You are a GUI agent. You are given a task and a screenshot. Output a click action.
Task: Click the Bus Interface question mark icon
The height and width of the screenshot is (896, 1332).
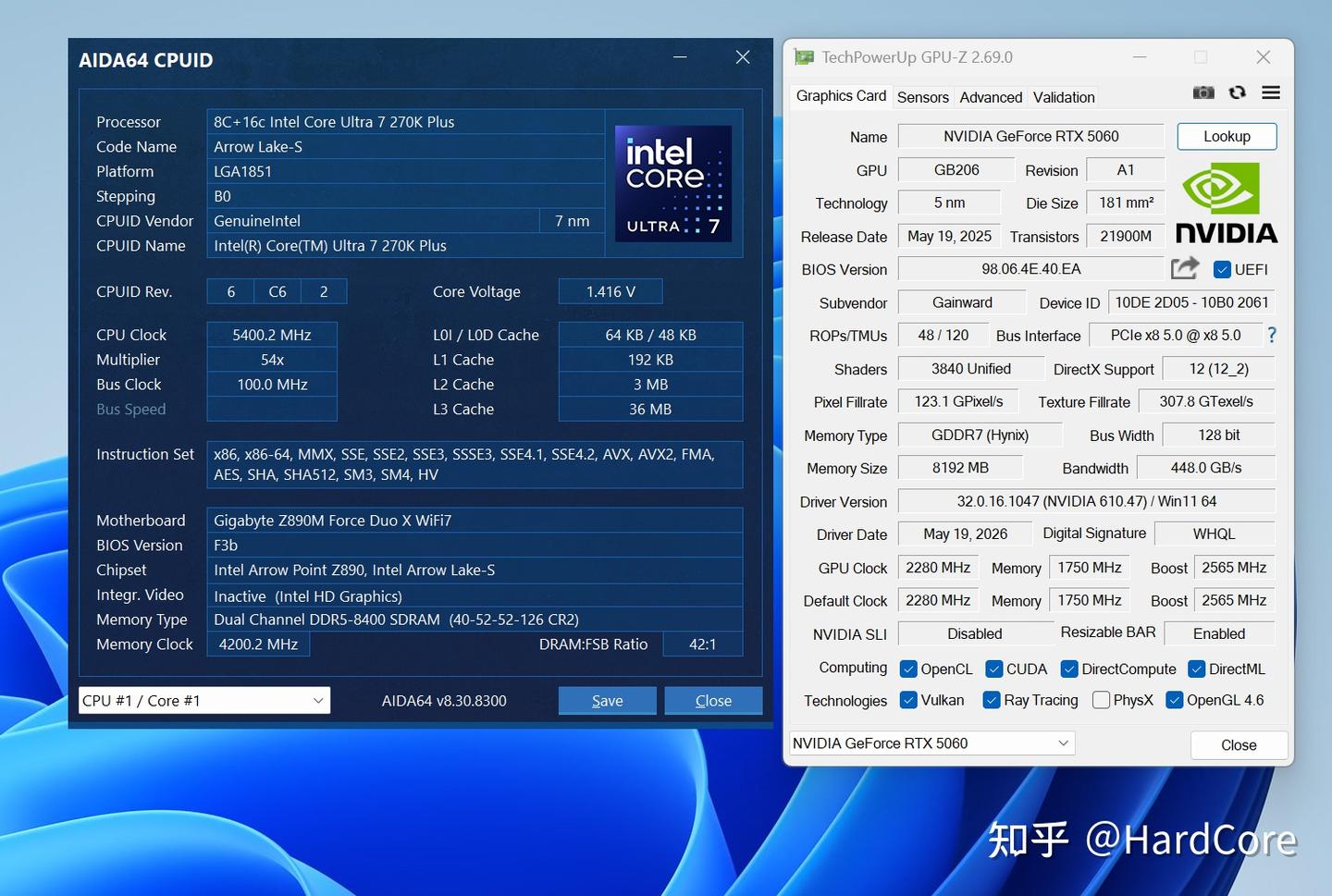1272,335
